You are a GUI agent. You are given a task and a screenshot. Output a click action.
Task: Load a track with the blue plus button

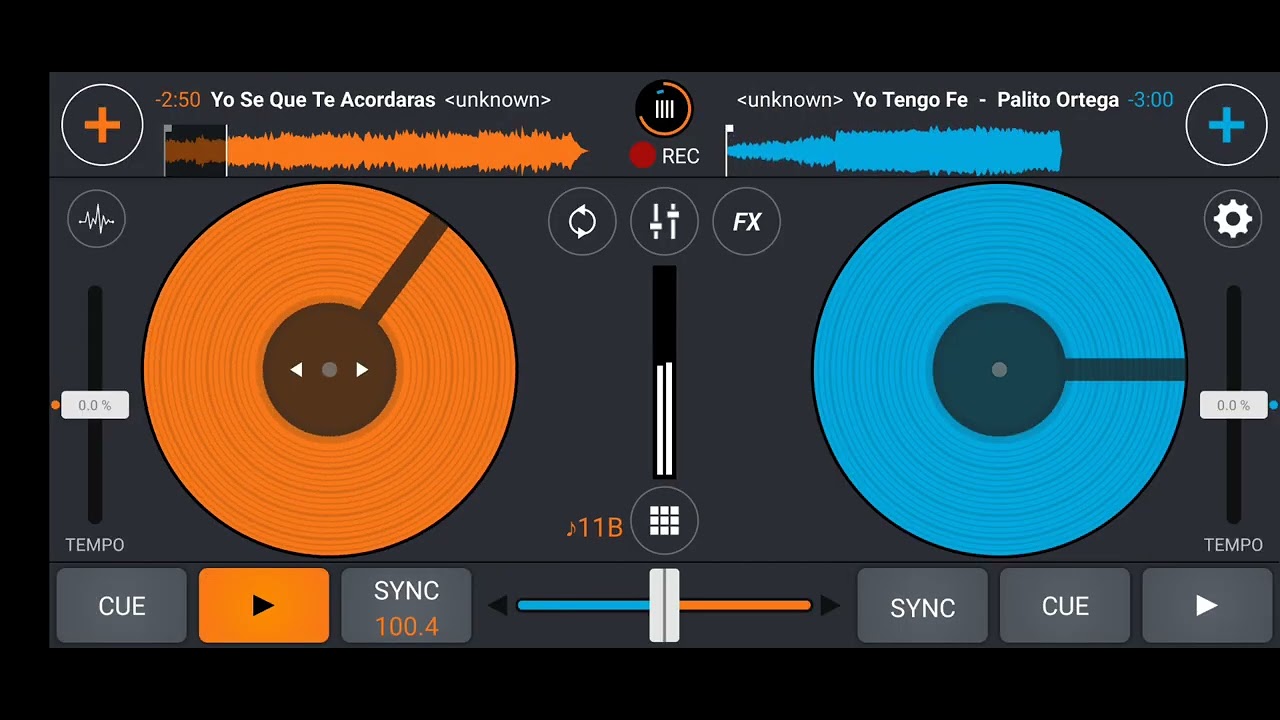(x=1226, y=125)
